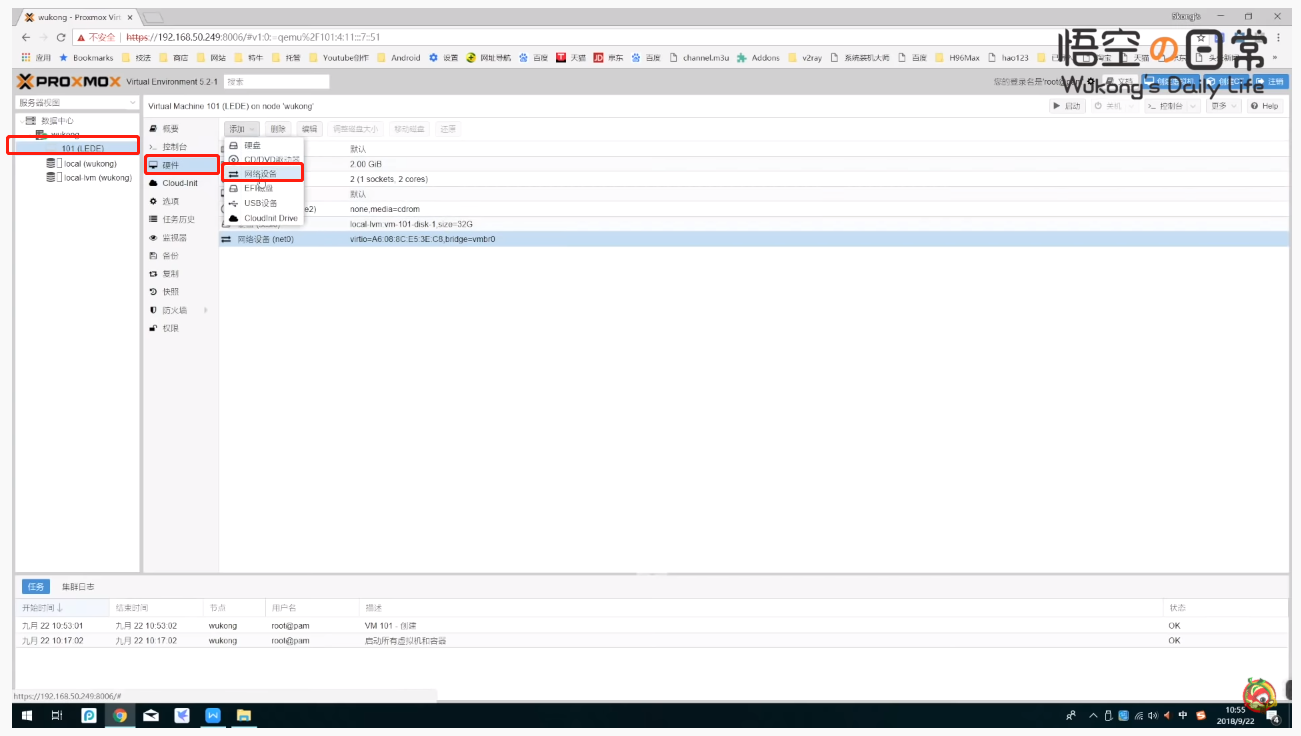1301x736 pixels.
Task: Expand the 防火墙 submenu arrow
Action: point(207,310)
